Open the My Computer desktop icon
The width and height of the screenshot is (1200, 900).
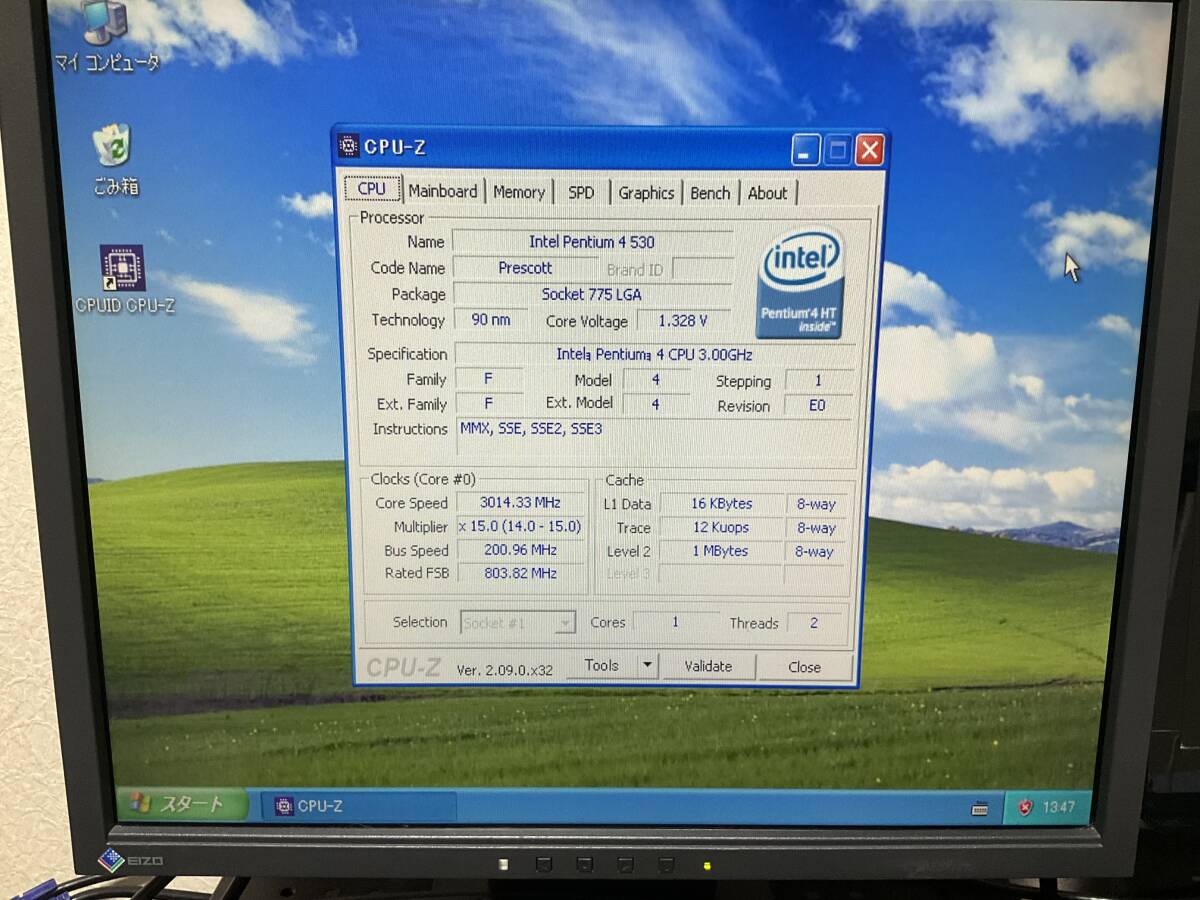pyautogui.click(x=106, y=36)
